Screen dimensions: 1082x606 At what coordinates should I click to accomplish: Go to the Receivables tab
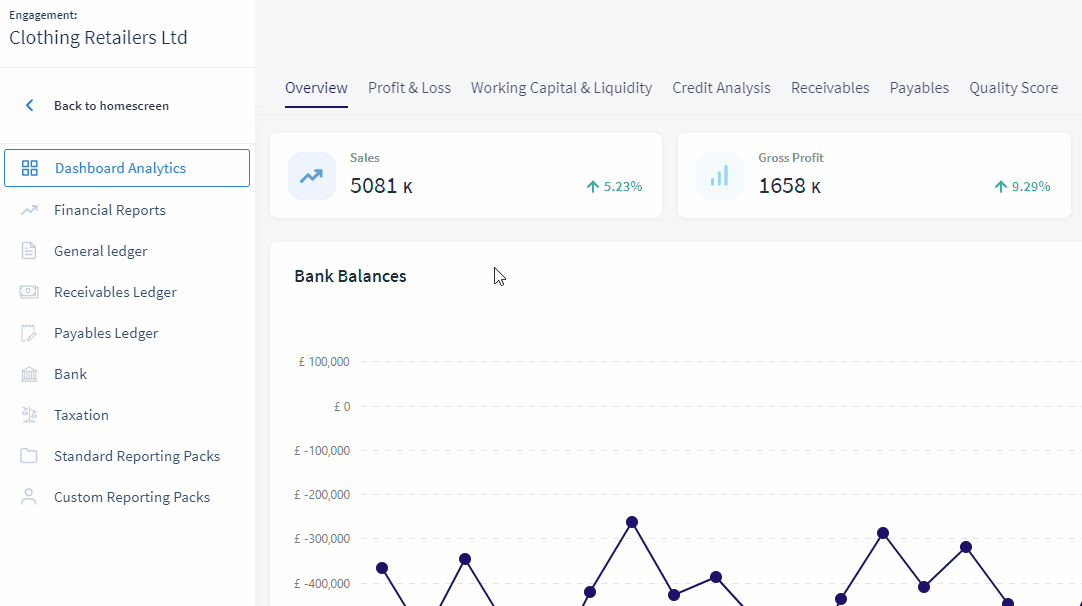pyautogui.click(x=830, y=88)
